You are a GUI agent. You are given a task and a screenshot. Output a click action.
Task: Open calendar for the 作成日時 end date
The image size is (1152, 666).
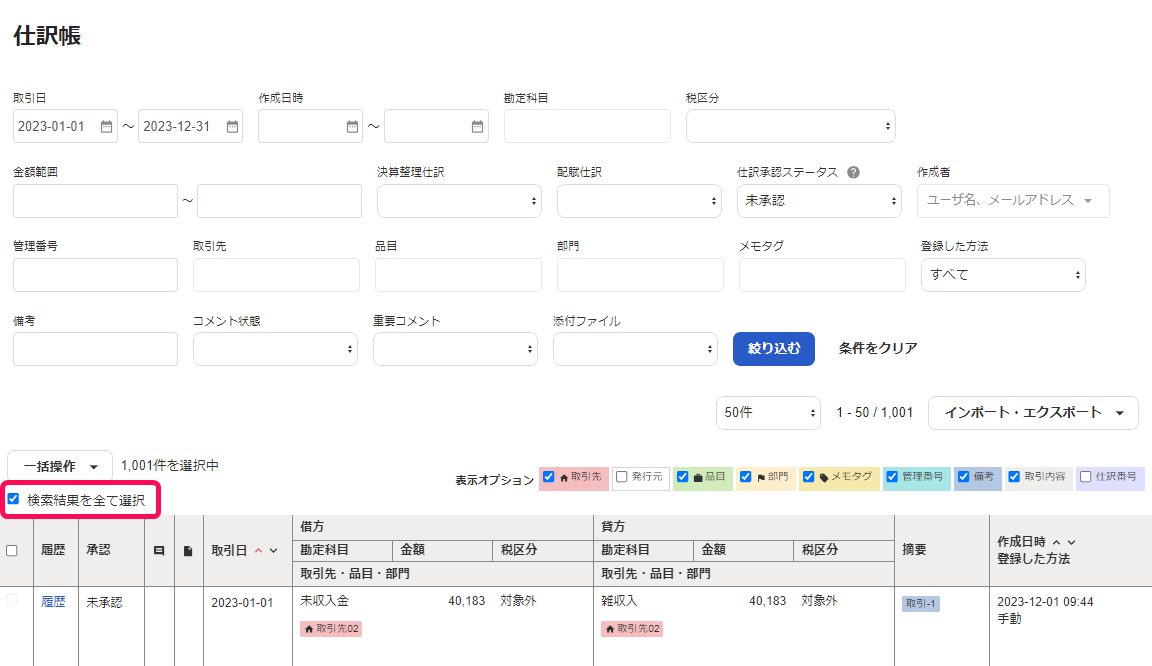(x=478, y=126)
